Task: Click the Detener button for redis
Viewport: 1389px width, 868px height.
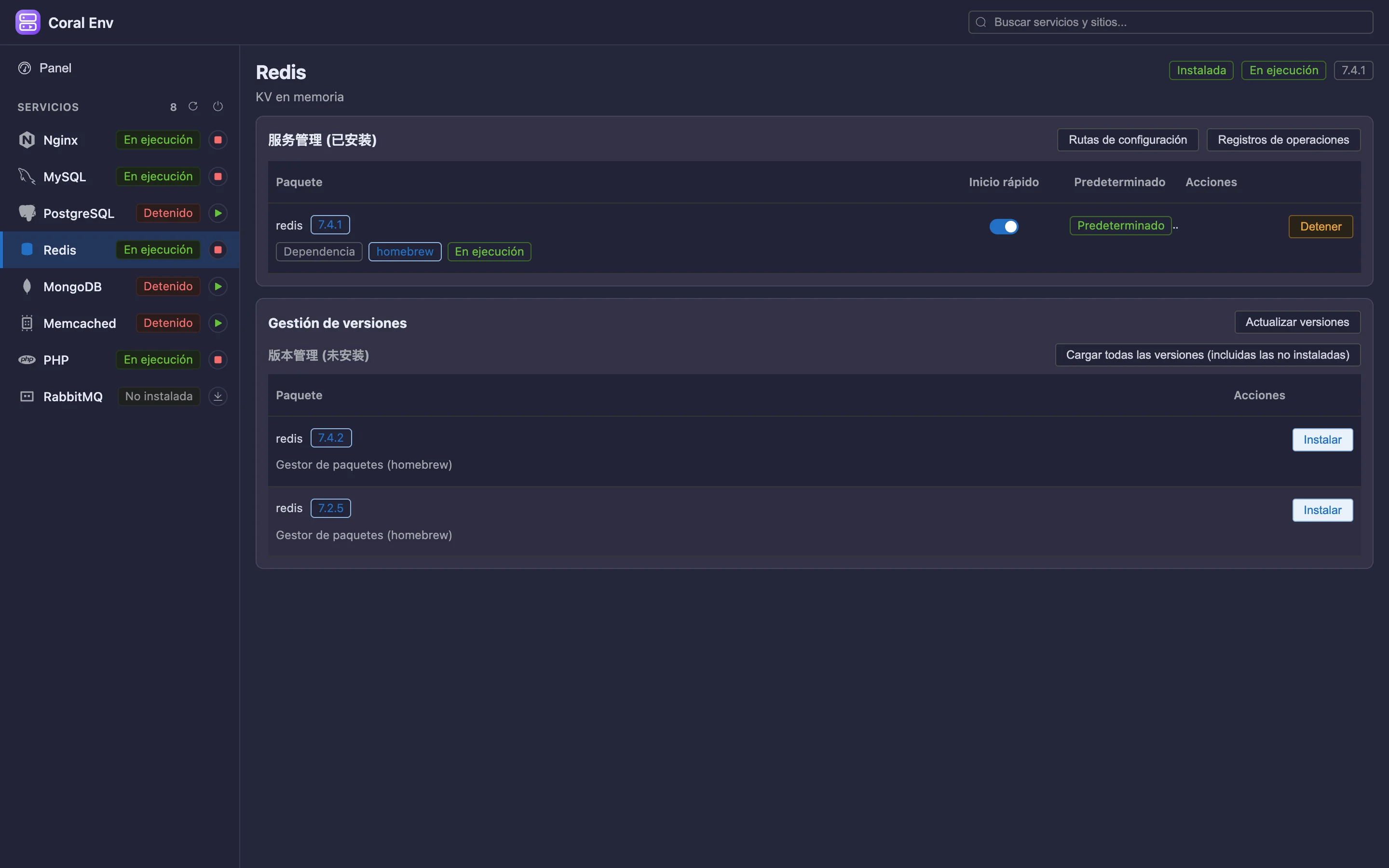Action: (1320, 226)
